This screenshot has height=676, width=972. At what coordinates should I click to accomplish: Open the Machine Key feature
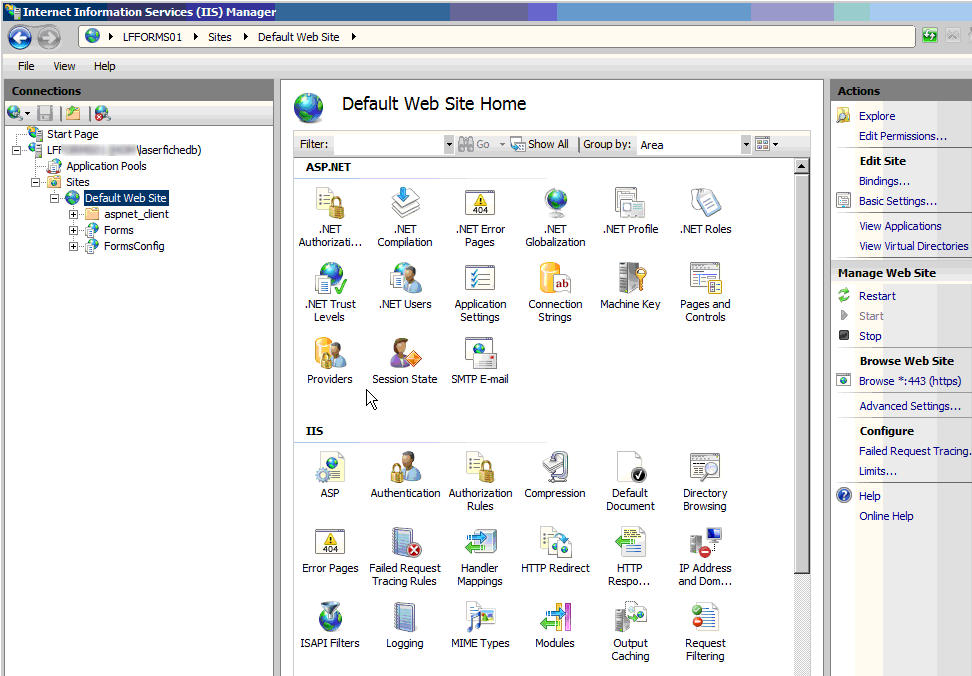(630, 286)
